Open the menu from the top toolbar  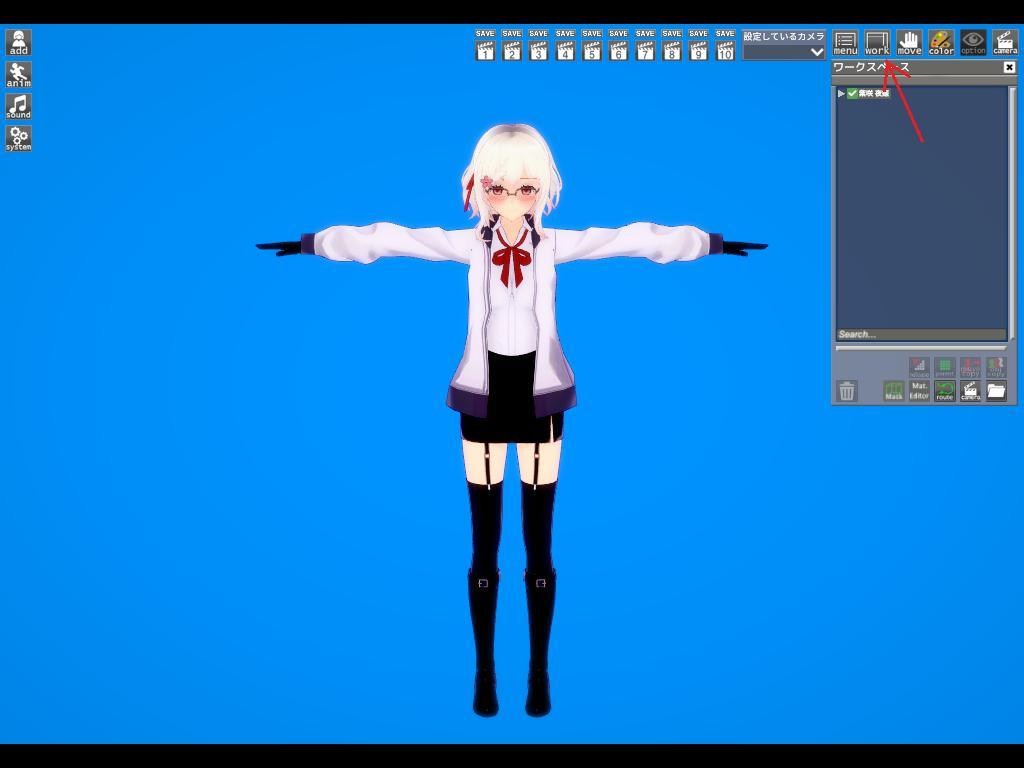pos(846,41)
